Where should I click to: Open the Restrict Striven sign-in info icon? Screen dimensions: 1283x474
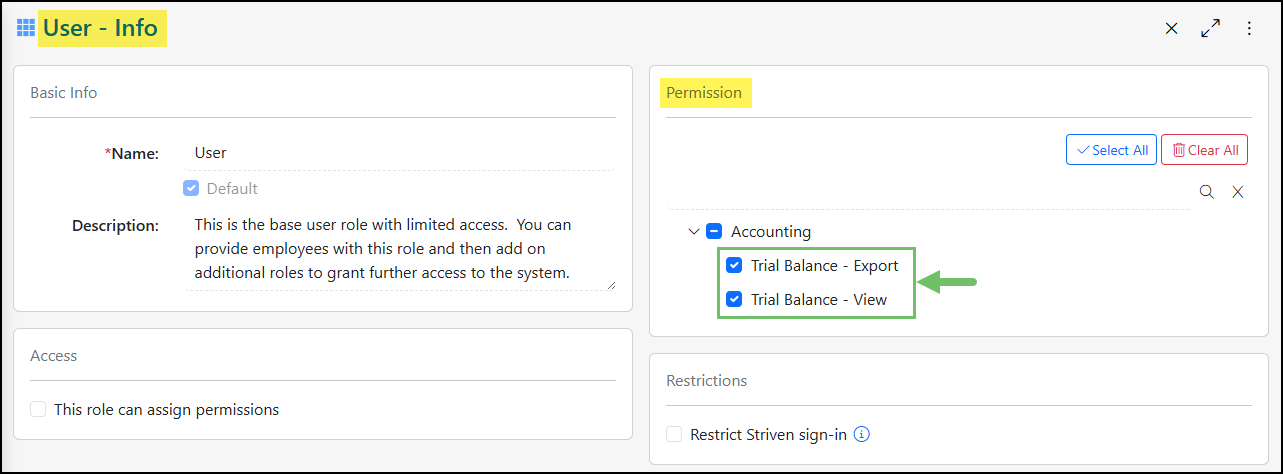pyautogui.click(x=862, y=434)
